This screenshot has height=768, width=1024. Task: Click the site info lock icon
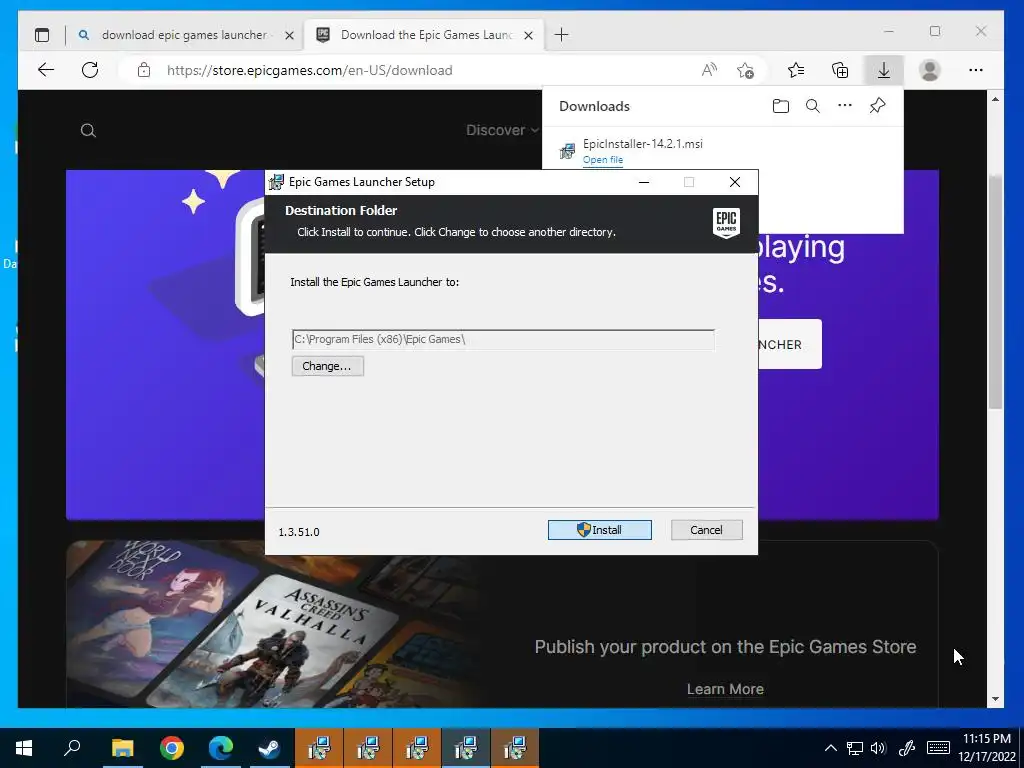point(144,70)
